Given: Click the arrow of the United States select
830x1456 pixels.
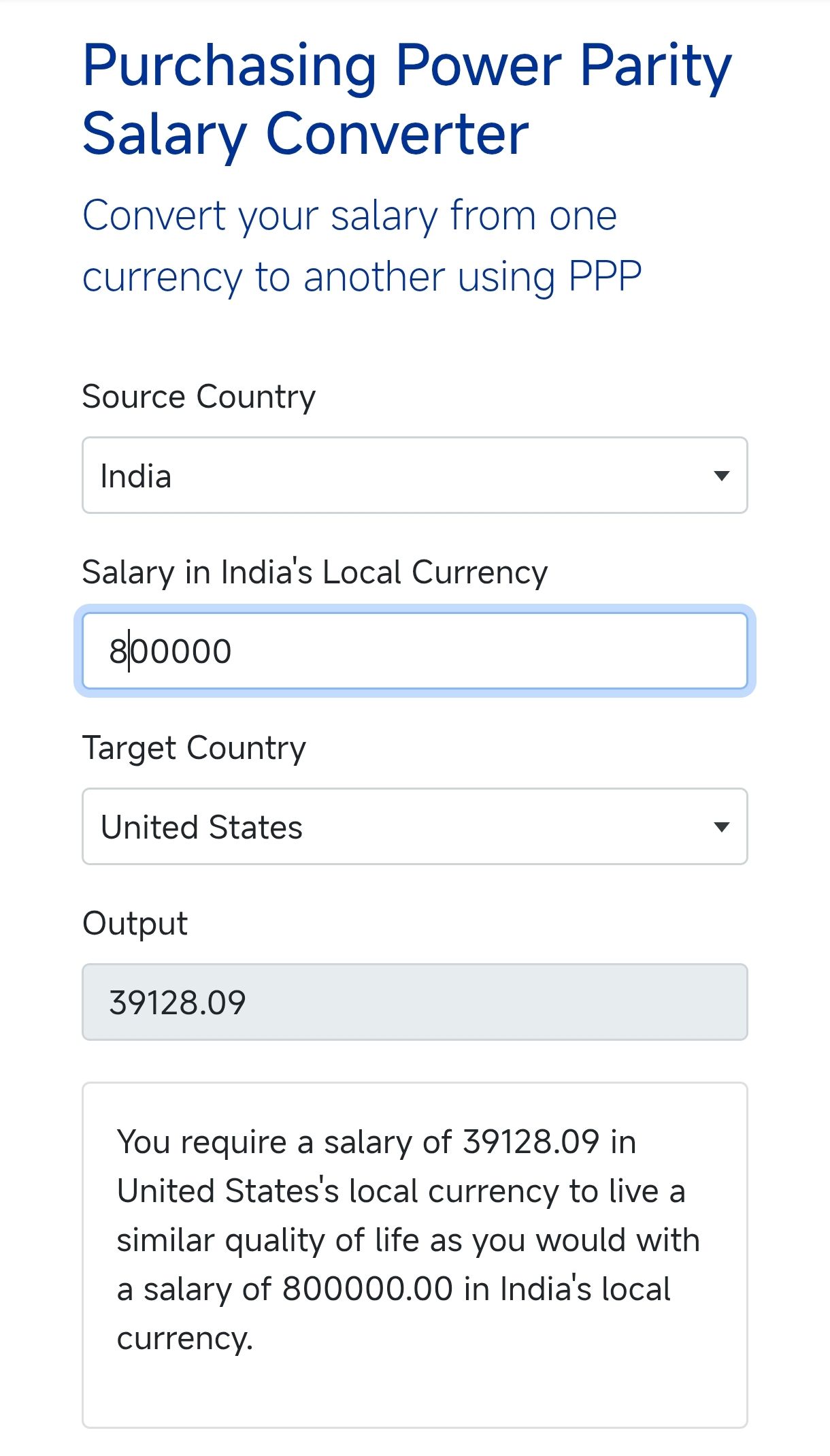Looking at the screenshot, I should [x=721, y=826].
